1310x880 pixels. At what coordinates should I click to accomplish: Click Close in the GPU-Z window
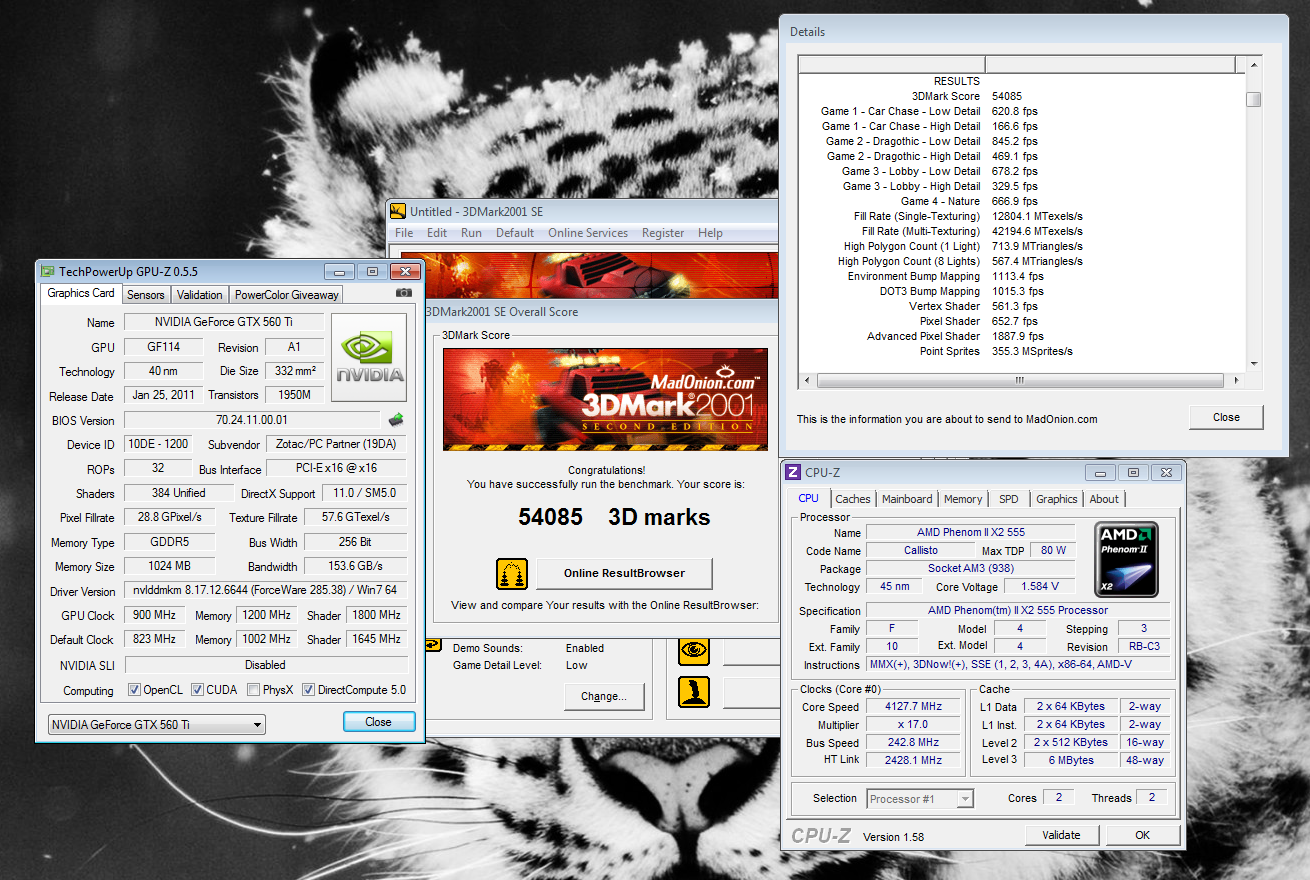pyautogui.click(x=378, y=722)
